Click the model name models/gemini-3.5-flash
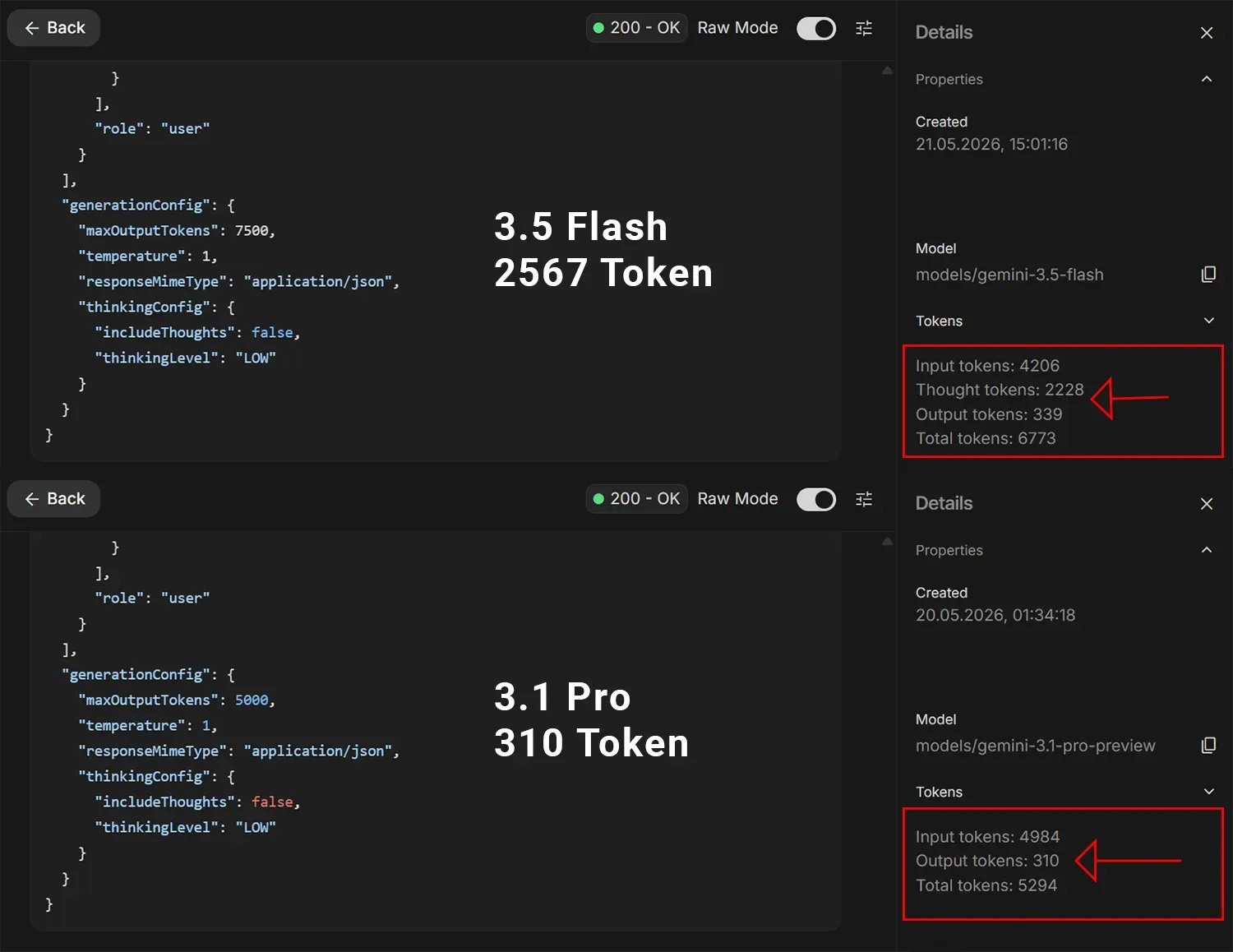 pos(1009,275)
